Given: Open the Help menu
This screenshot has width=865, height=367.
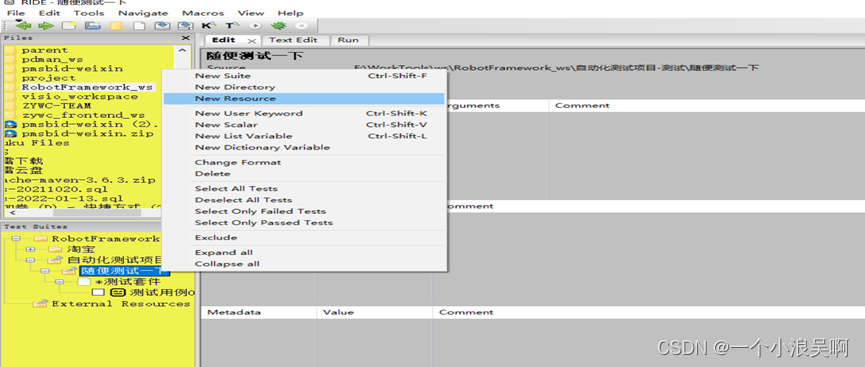Looking at the screenshot, I should pos(291,13).
